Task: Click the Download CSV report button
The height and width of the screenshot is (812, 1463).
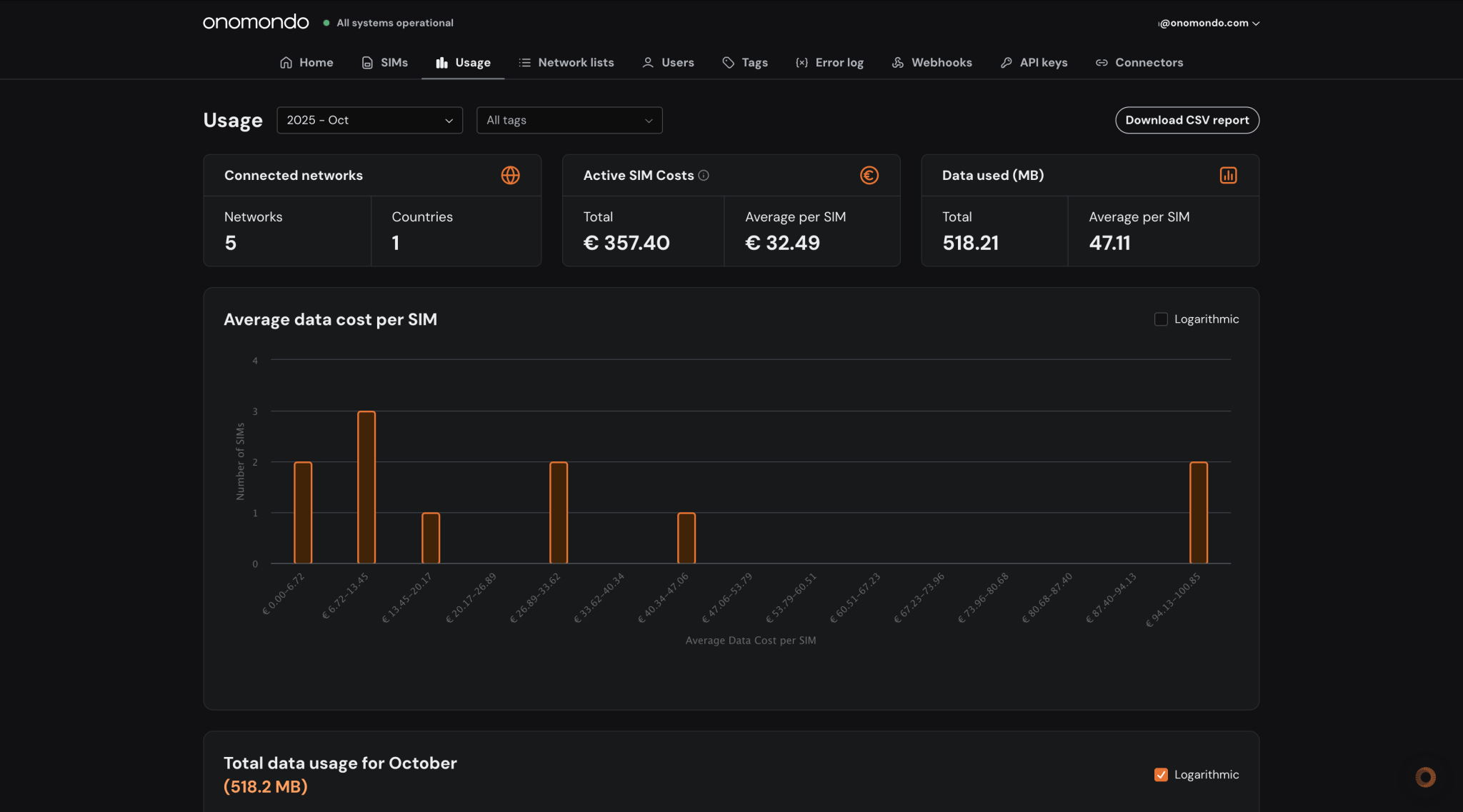Action: tap(1187, 120)
